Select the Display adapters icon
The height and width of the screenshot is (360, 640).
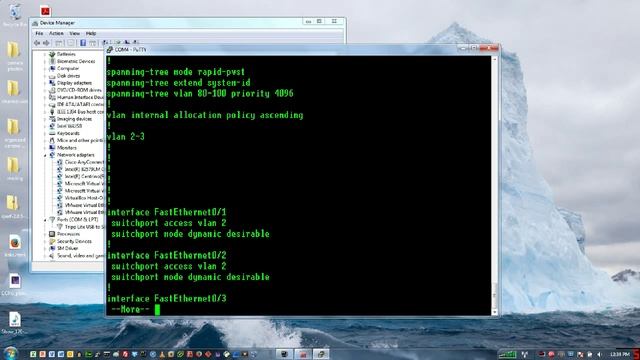pos(52,83)
